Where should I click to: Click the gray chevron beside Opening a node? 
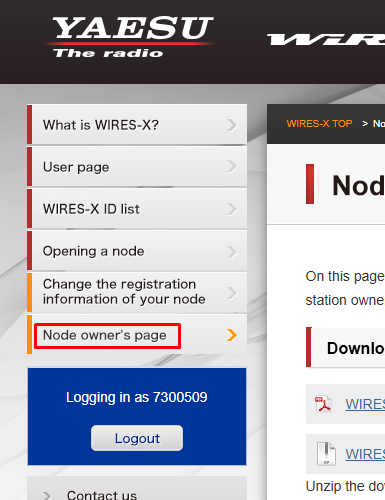232,252
